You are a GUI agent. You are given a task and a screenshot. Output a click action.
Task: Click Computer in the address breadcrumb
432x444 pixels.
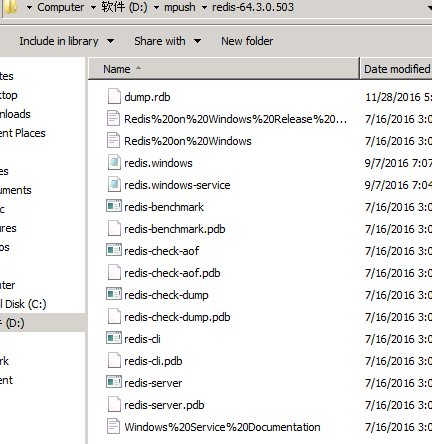point(61,7)
